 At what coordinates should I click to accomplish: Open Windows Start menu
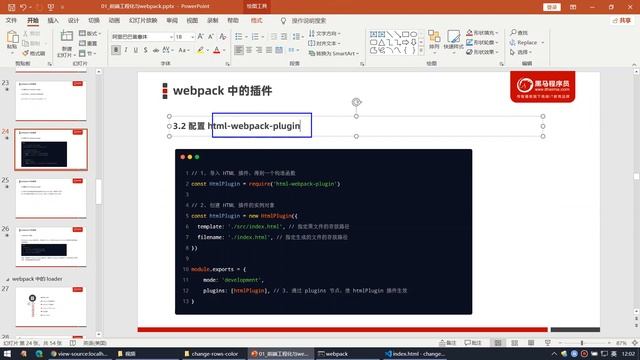click(7, 354)
